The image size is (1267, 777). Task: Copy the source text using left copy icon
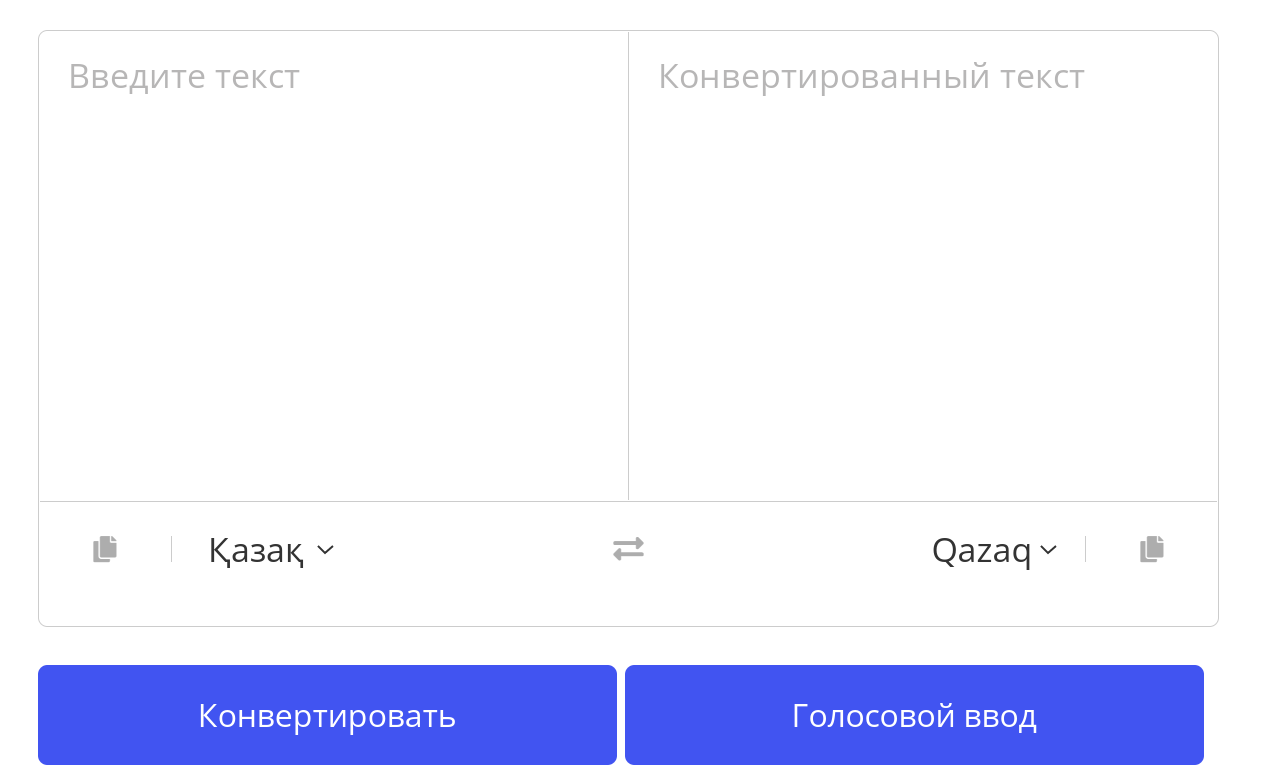click(x=105, y=549)
